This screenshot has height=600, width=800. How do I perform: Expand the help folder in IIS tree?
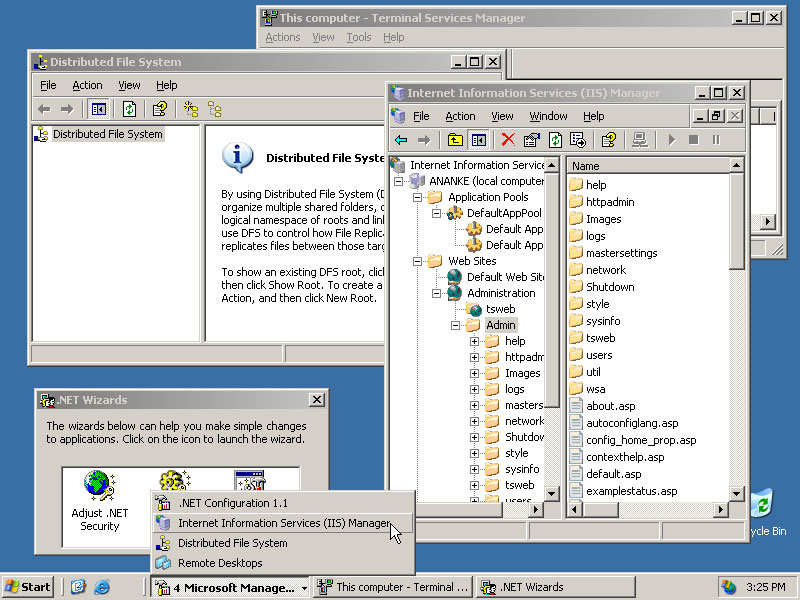474,341
